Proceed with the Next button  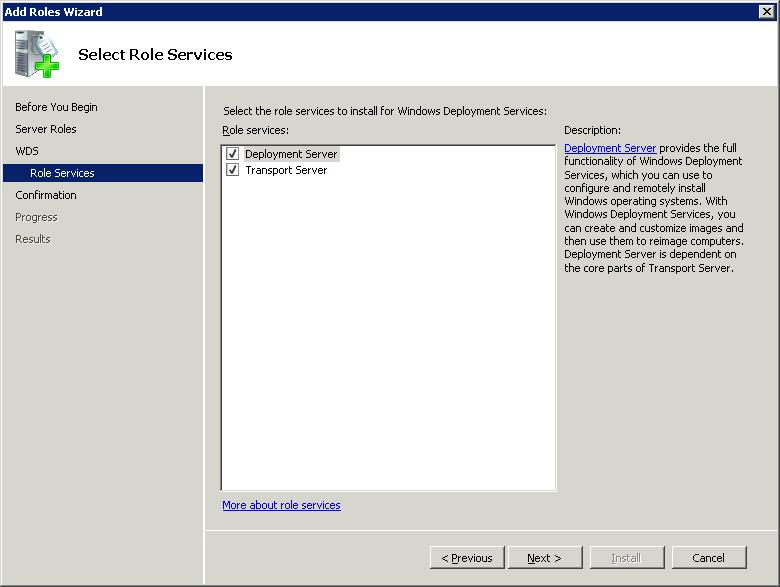tap(544, 558)
